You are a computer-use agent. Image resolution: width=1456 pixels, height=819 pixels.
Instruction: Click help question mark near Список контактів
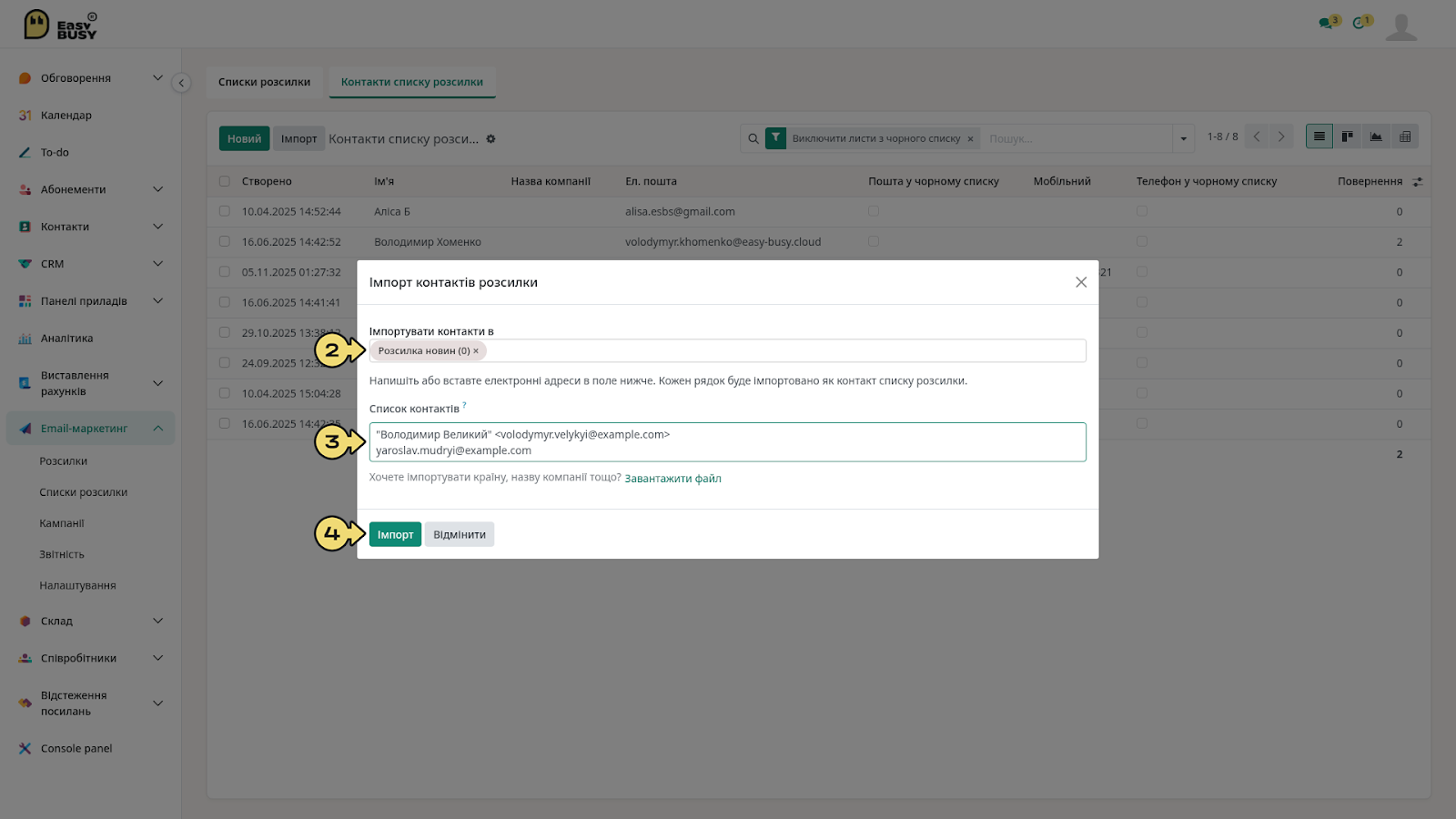pyautogui.click(x=464, y=405)
